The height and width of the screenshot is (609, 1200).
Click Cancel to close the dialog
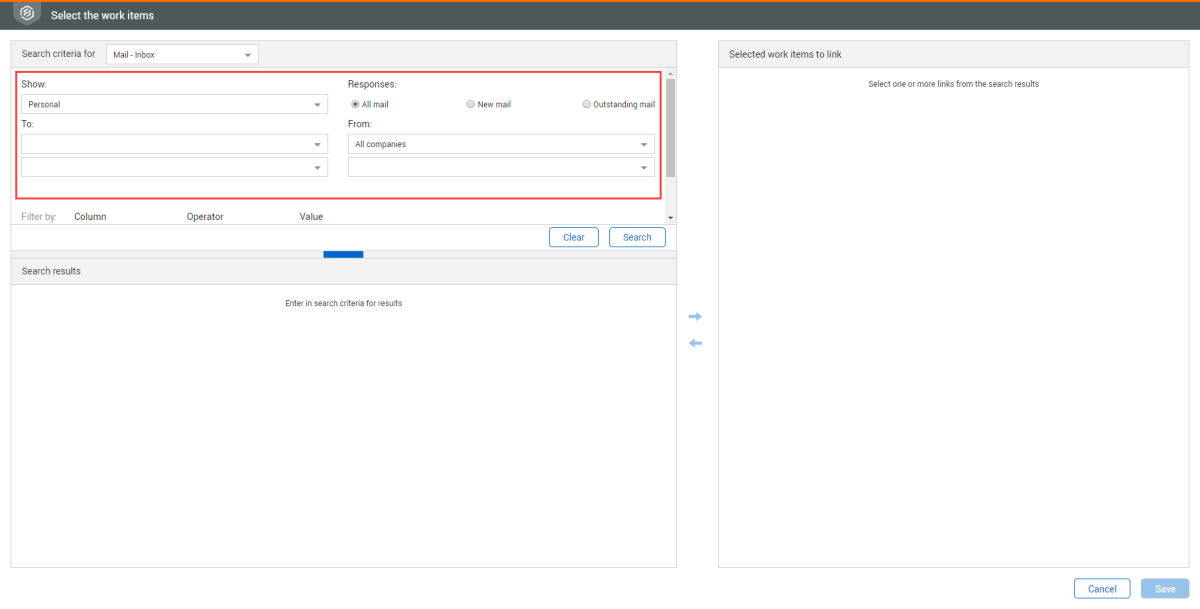[x=1101, y=589]
